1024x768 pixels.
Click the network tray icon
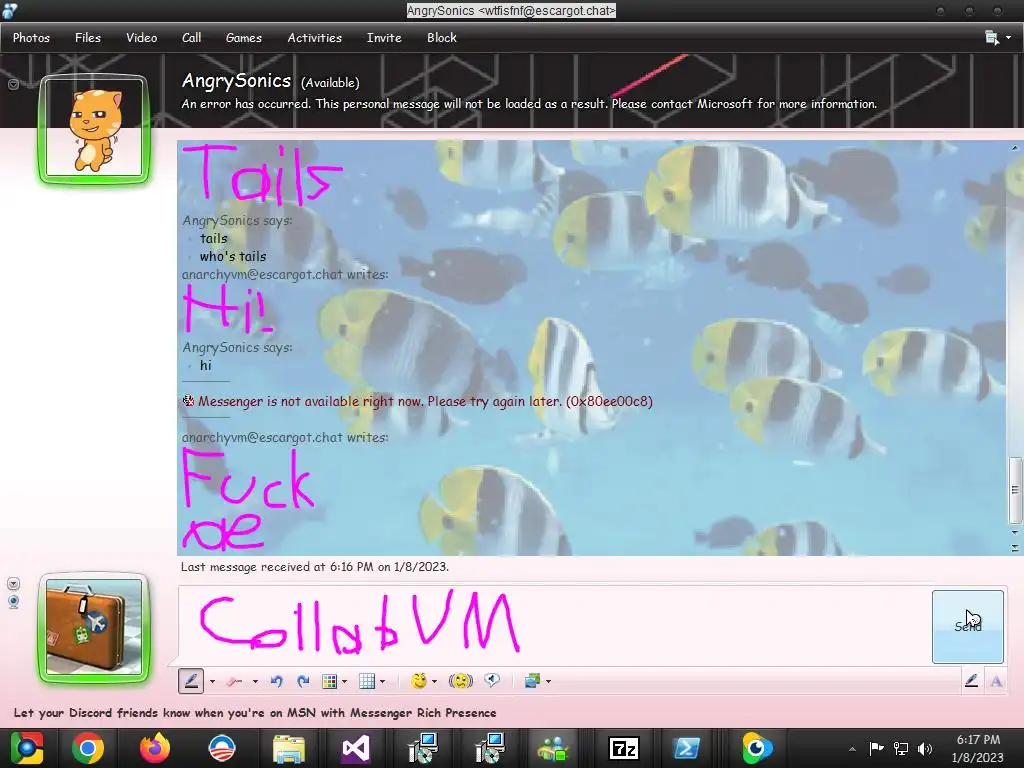[901, 748]
